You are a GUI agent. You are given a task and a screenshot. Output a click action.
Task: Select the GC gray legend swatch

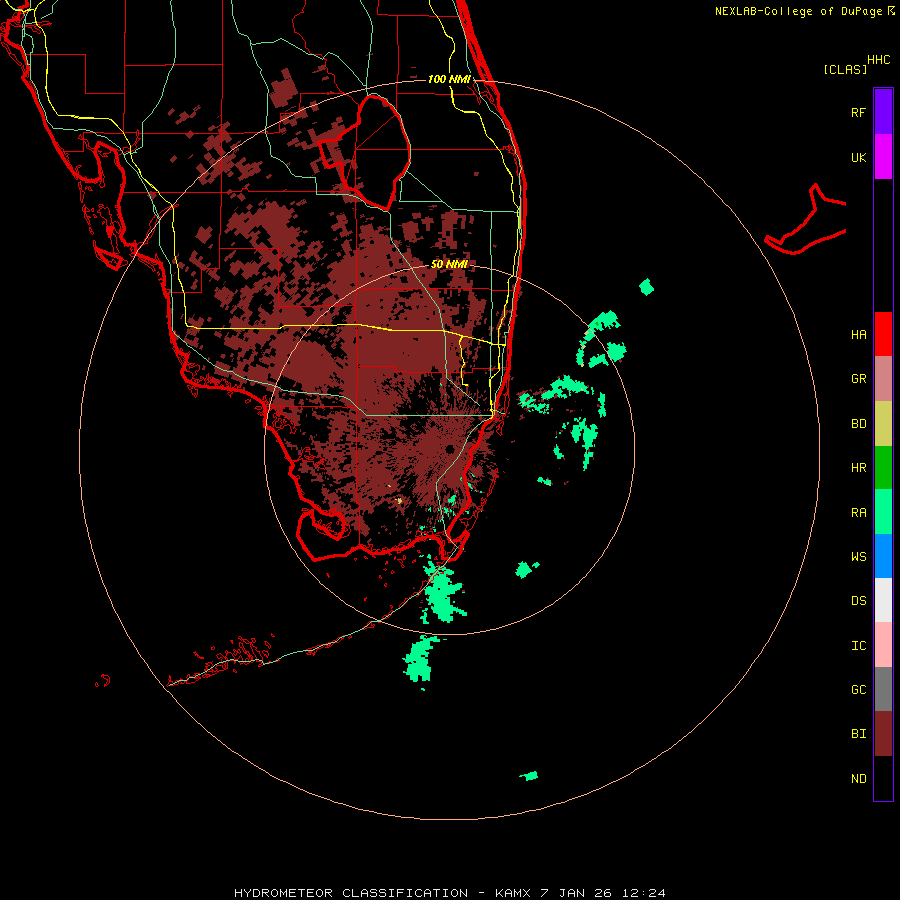pyautogui.click(x=883, y=689)
